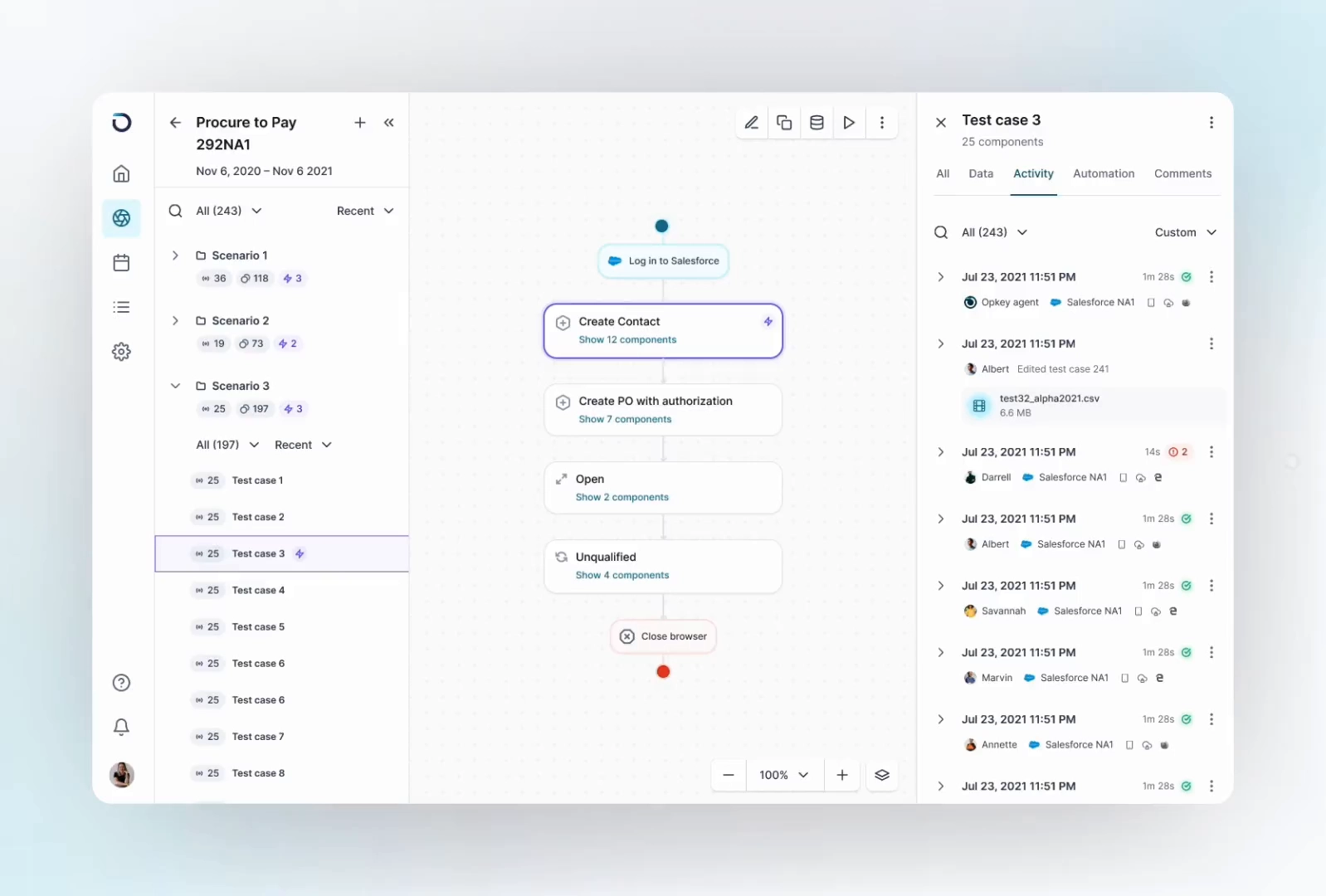Switch to the Automation tab
Screen dimensions: 1326x896
[1103, 173]
